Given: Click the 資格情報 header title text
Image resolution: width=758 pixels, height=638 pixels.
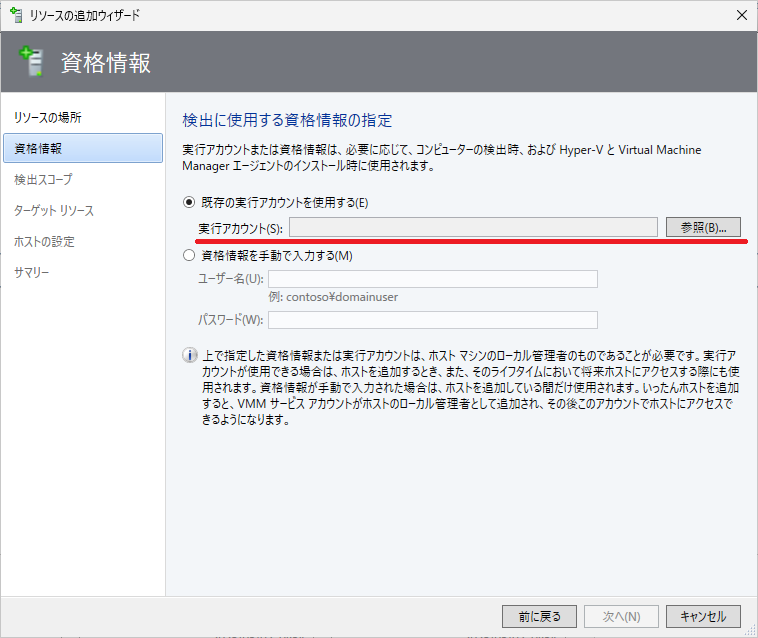Looking at the screenshot, I should pos(105,63).
